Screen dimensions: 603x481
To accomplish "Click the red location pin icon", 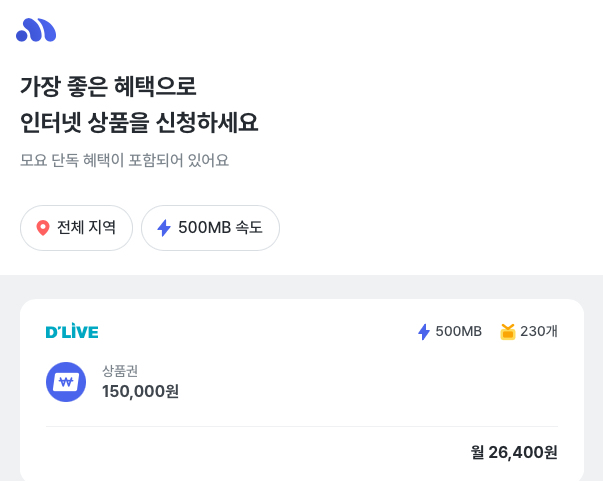I will pos(43,228).
